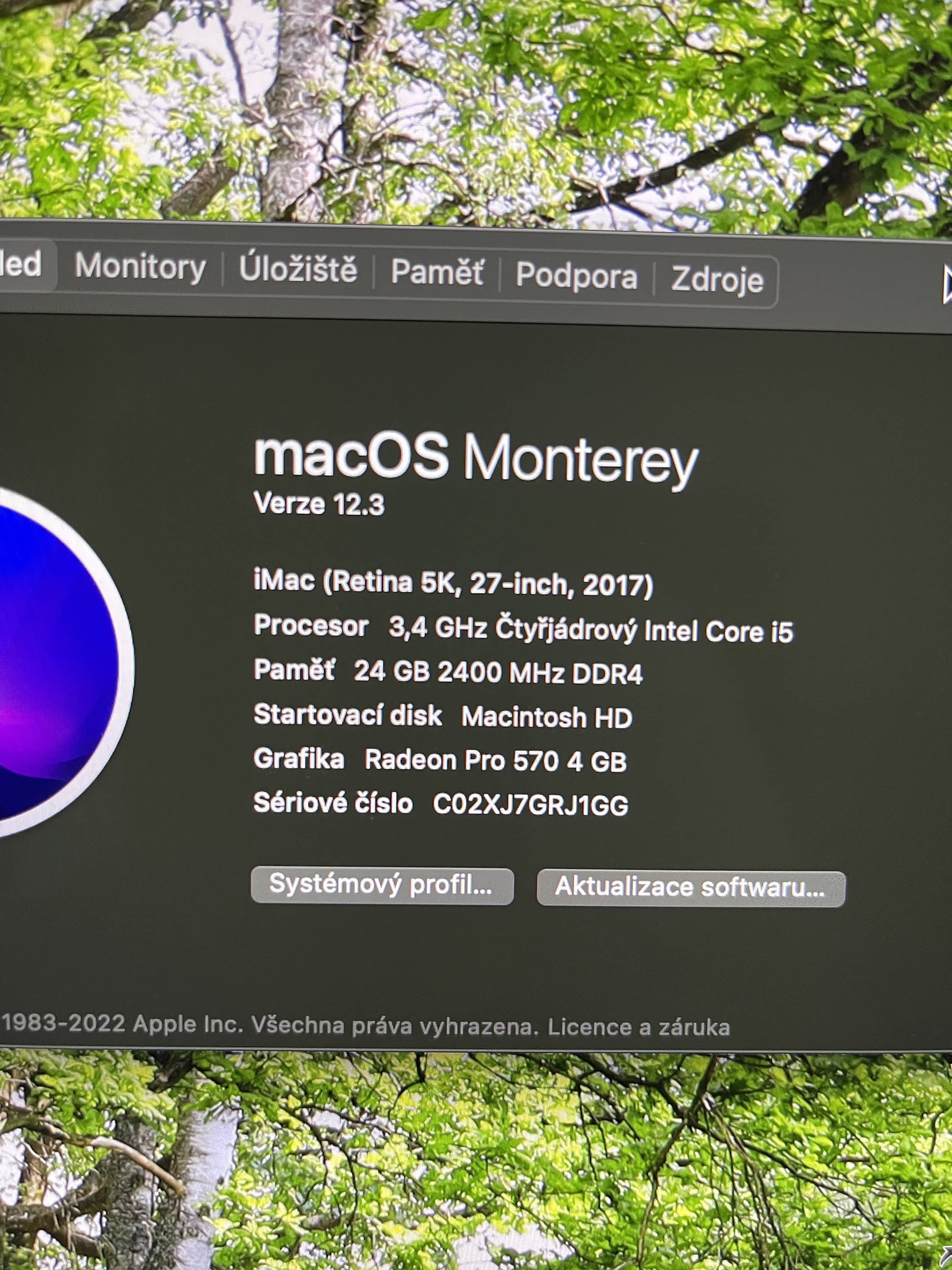Image resolution: width=952 pixels, height=1270 pixels.
Task: Select the Paměť tab in the toolbar
Action: [x=437, y=272]
